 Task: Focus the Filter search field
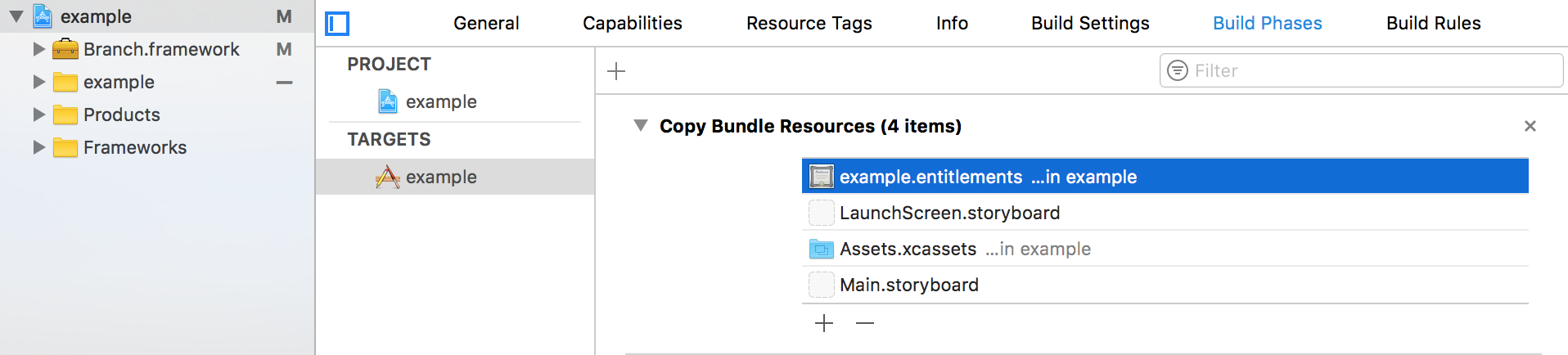[1361, 70]
